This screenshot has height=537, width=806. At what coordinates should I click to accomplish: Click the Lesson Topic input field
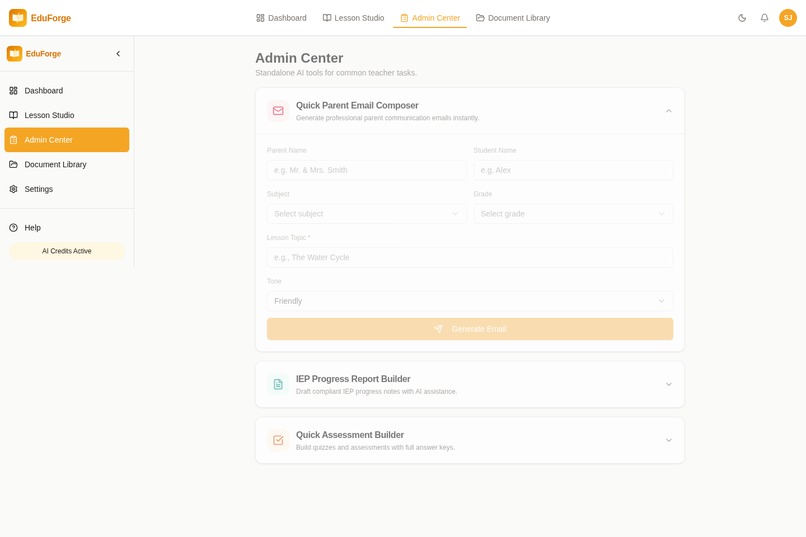tap(470, 257)
